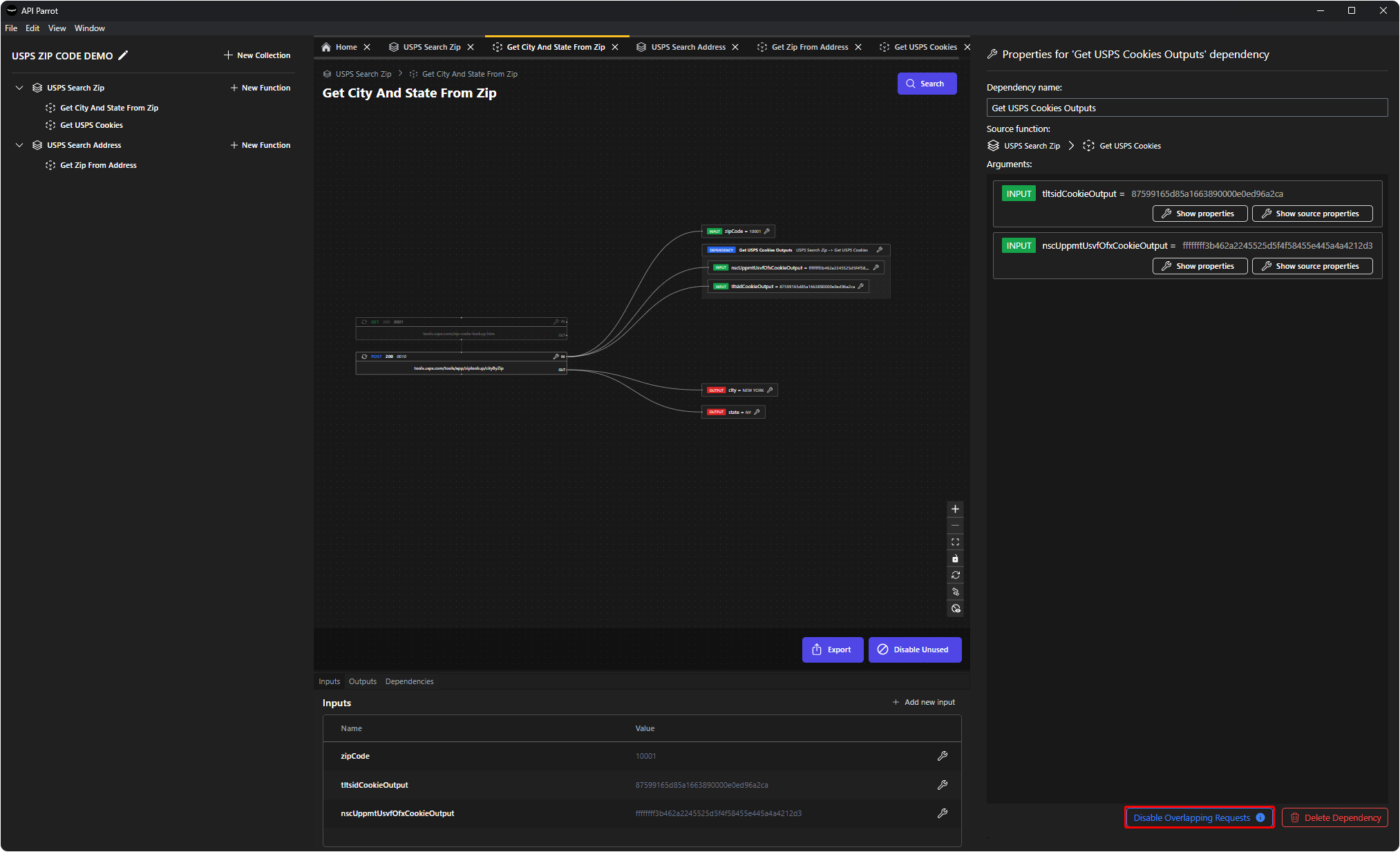This screenshot has height=852, width=1400.
Task: Click the Search button
Action: pyautogui.click(x=927, y=84)
